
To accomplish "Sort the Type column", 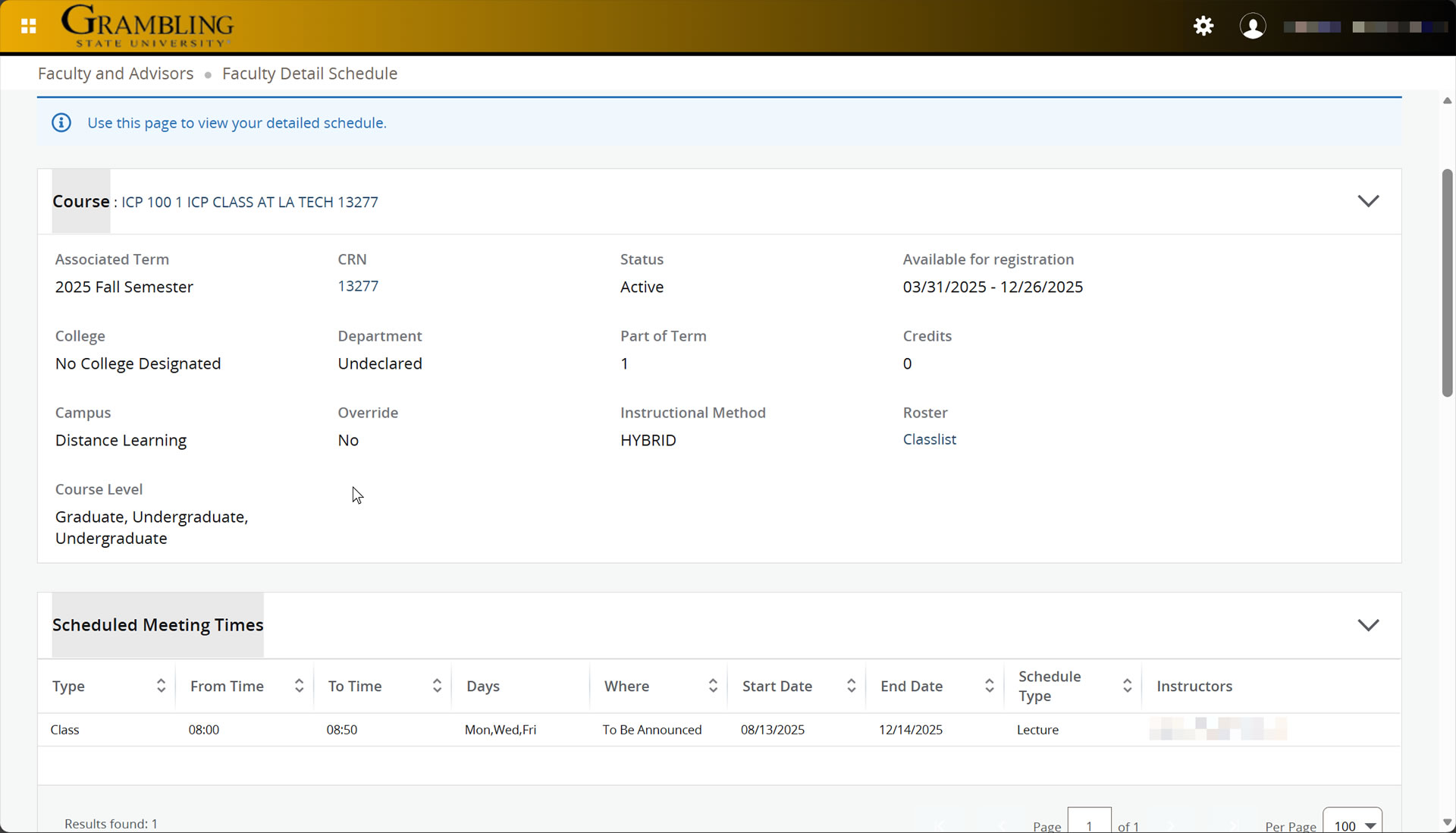I will tap(161, 686).
